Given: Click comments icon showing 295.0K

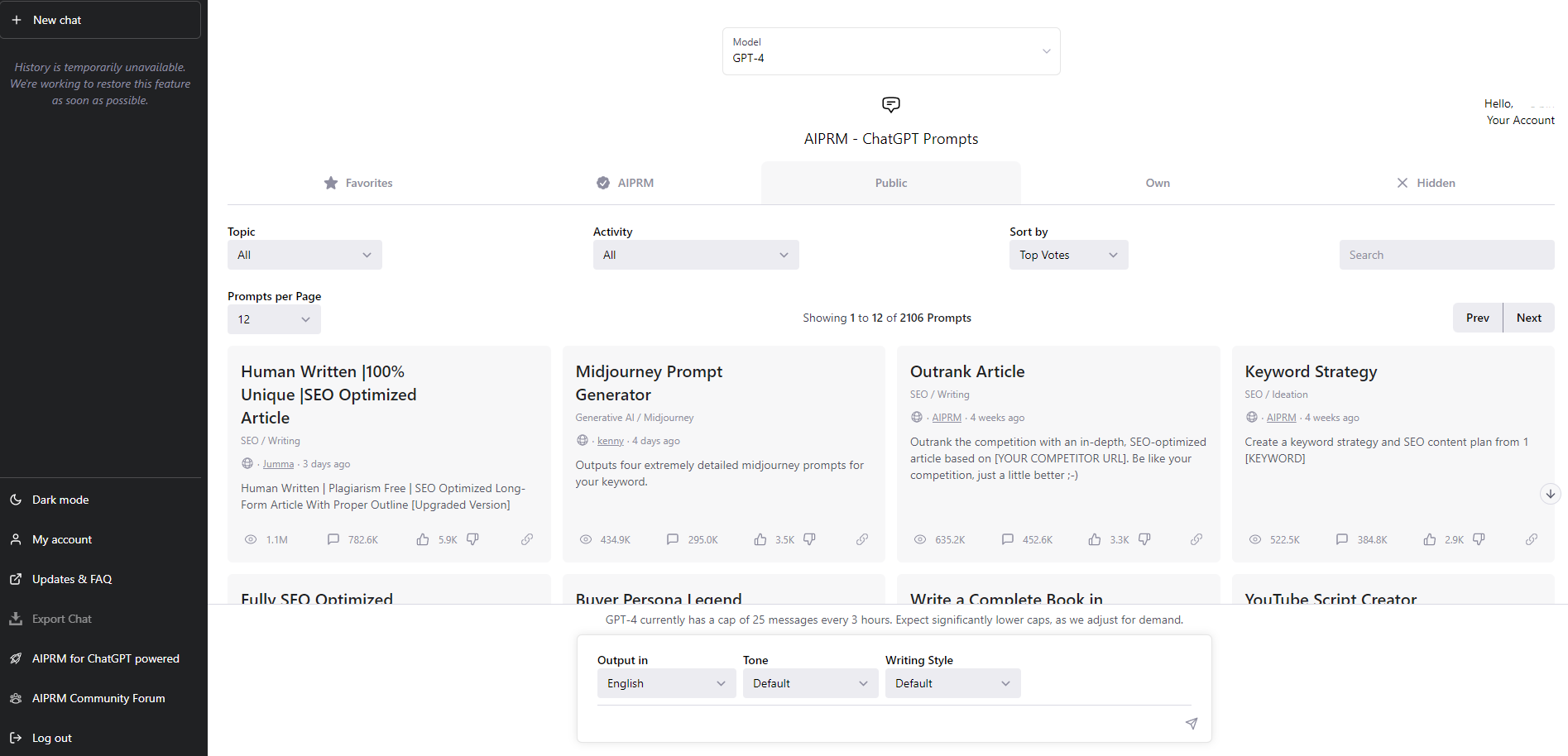Looking at the screenshot, I should pyautogui.click(x=673, y=539).
